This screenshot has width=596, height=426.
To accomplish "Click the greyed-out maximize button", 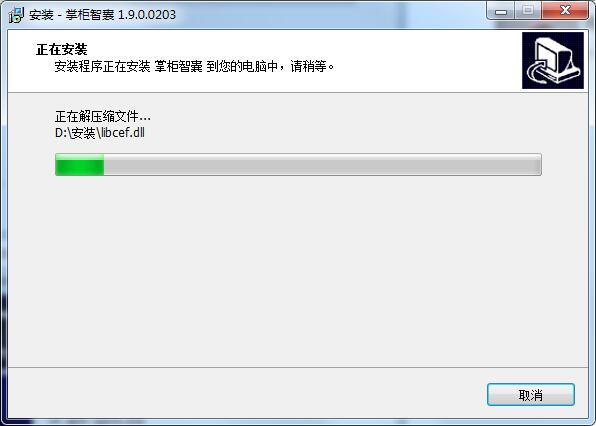I will (x=528, y=11).
